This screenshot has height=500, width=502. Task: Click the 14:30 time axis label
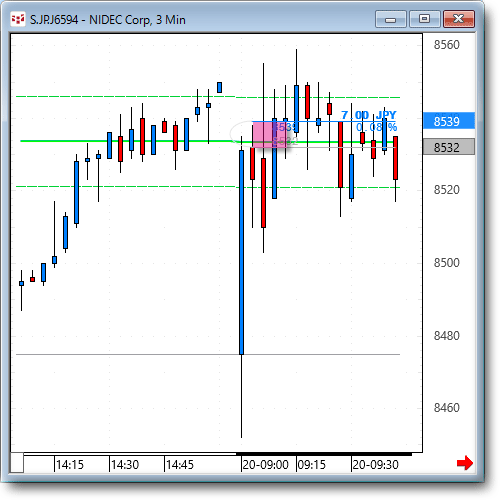[x=125, y=465]
